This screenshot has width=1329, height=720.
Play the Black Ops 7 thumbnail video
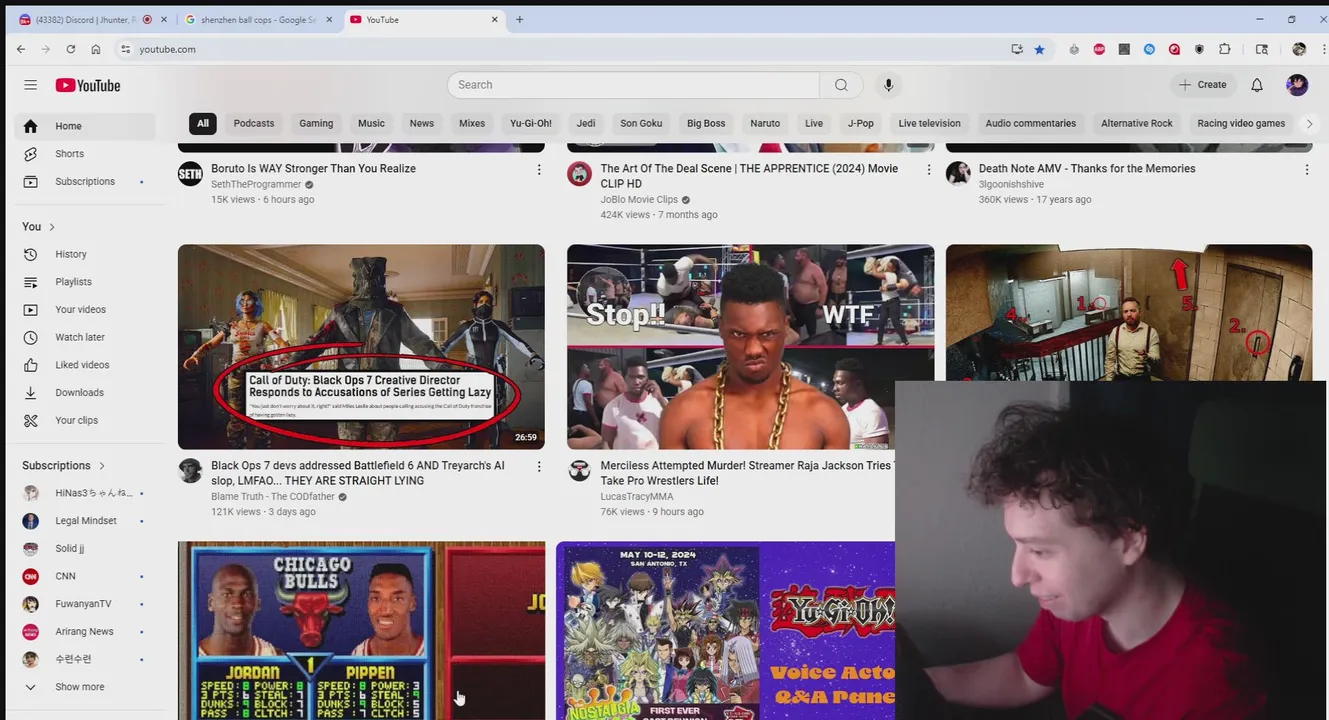point(361,347)
